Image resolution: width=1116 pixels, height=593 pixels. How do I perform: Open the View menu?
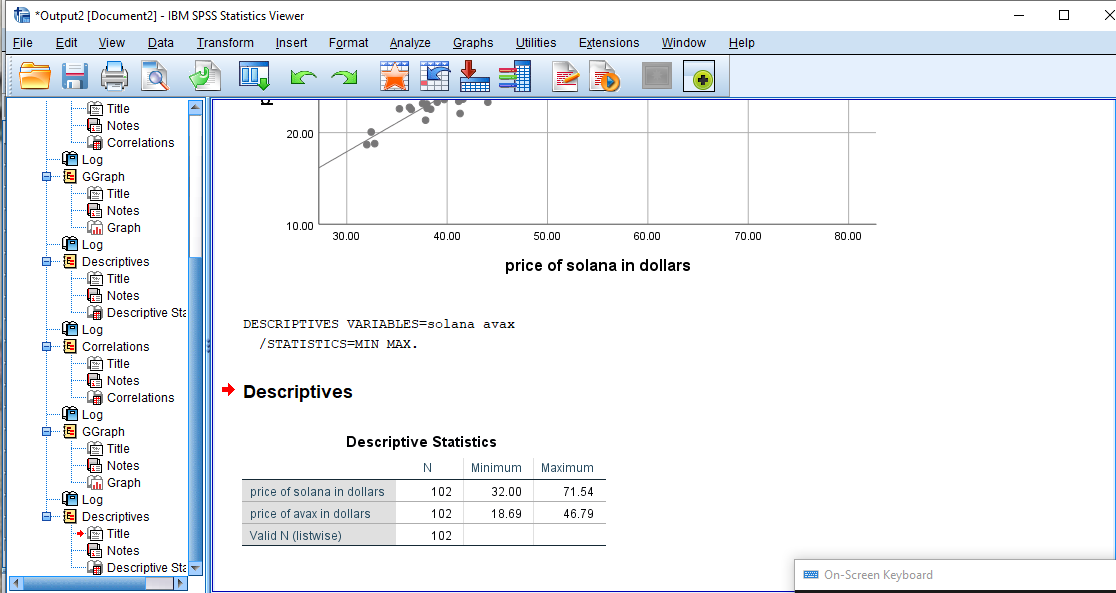(x=112, y=43)
